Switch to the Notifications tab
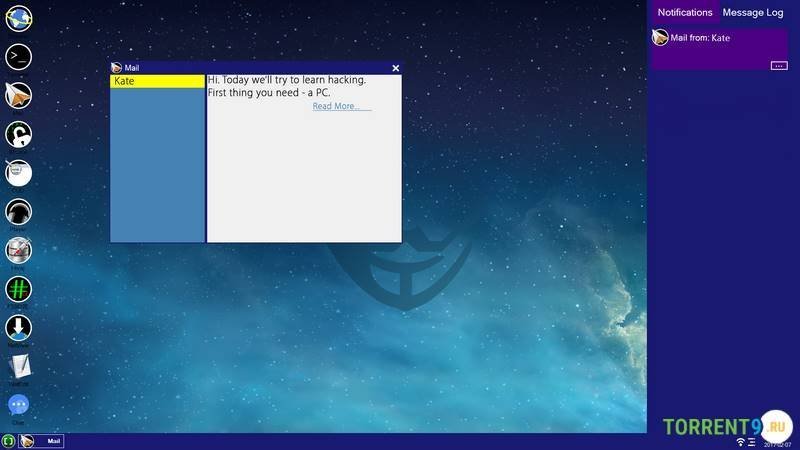Image resolution: width=800 pixels, height=450 pixels. (x=684, y=13)
